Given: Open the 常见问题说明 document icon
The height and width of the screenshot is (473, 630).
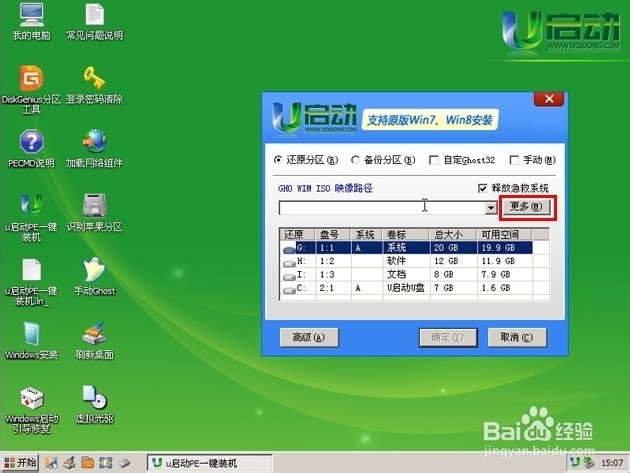Looking at the screenshot, I should click(95, 21).
